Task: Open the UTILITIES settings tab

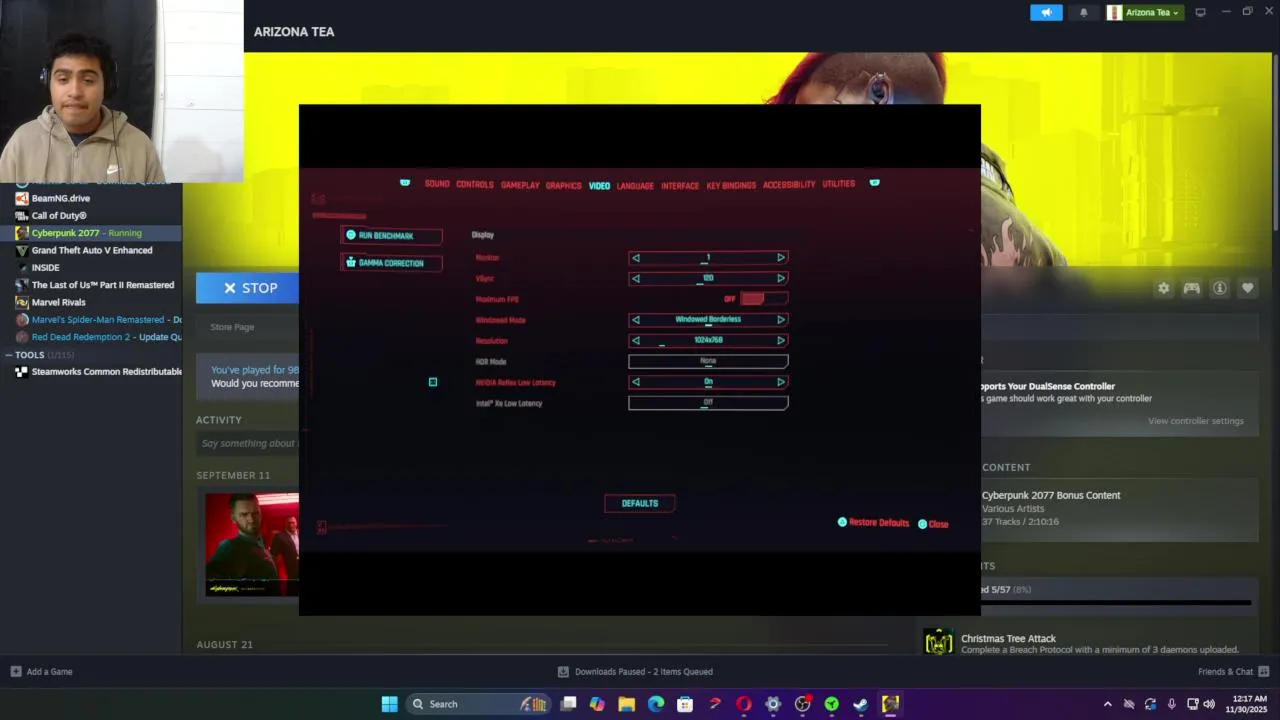Action: pyautogui.click(x=838, y=184)
